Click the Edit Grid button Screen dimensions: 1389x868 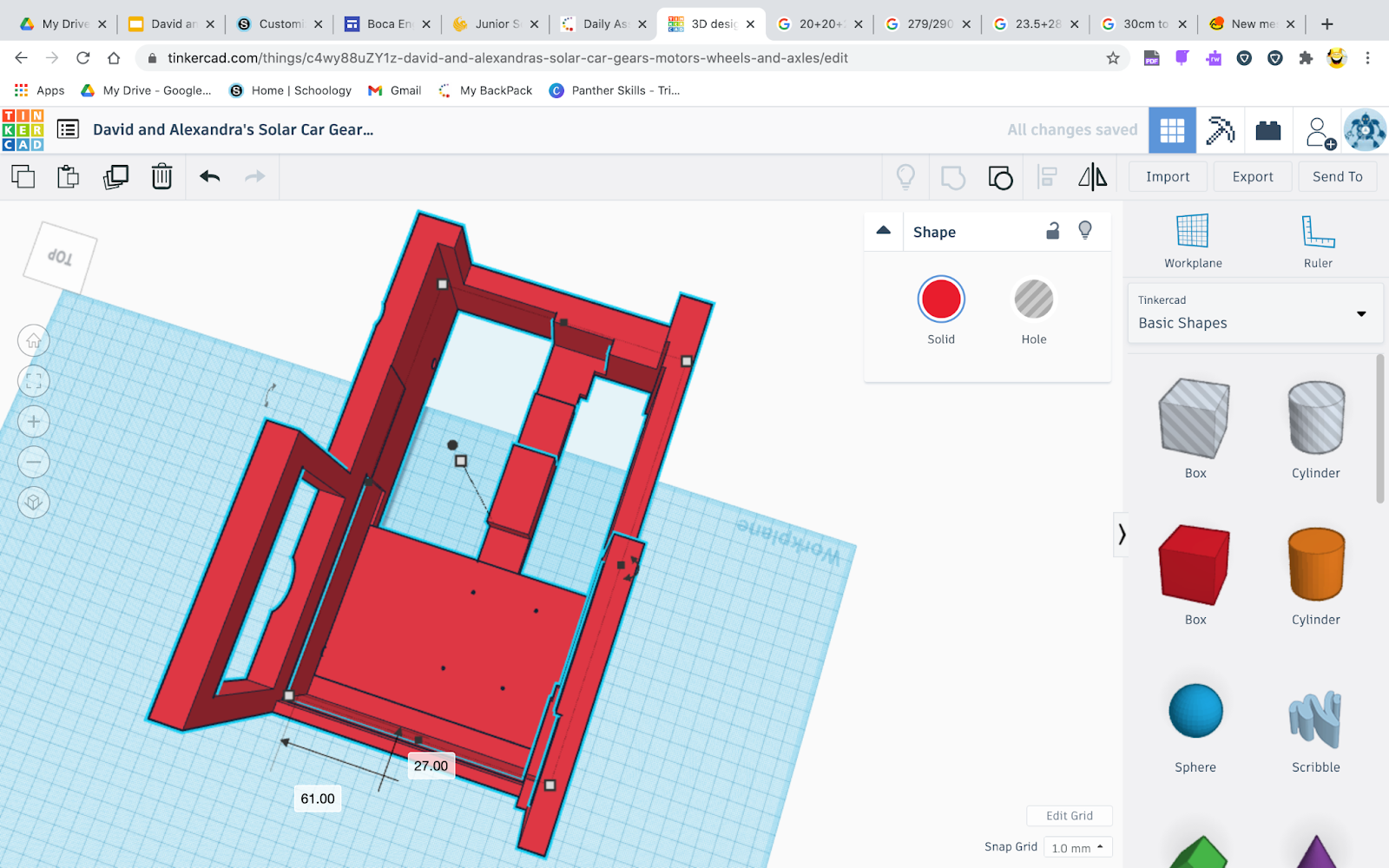1069,816
